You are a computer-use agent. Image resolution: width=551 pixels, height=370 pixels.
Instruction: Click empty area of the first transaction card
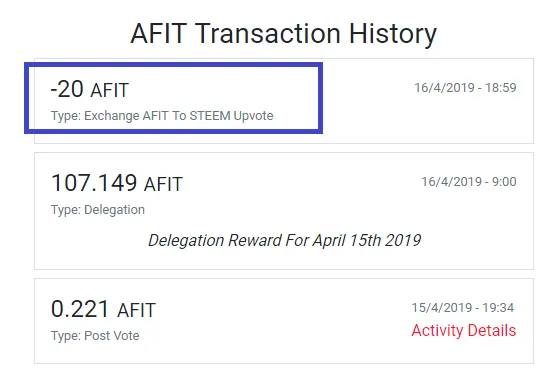point(422,119)
